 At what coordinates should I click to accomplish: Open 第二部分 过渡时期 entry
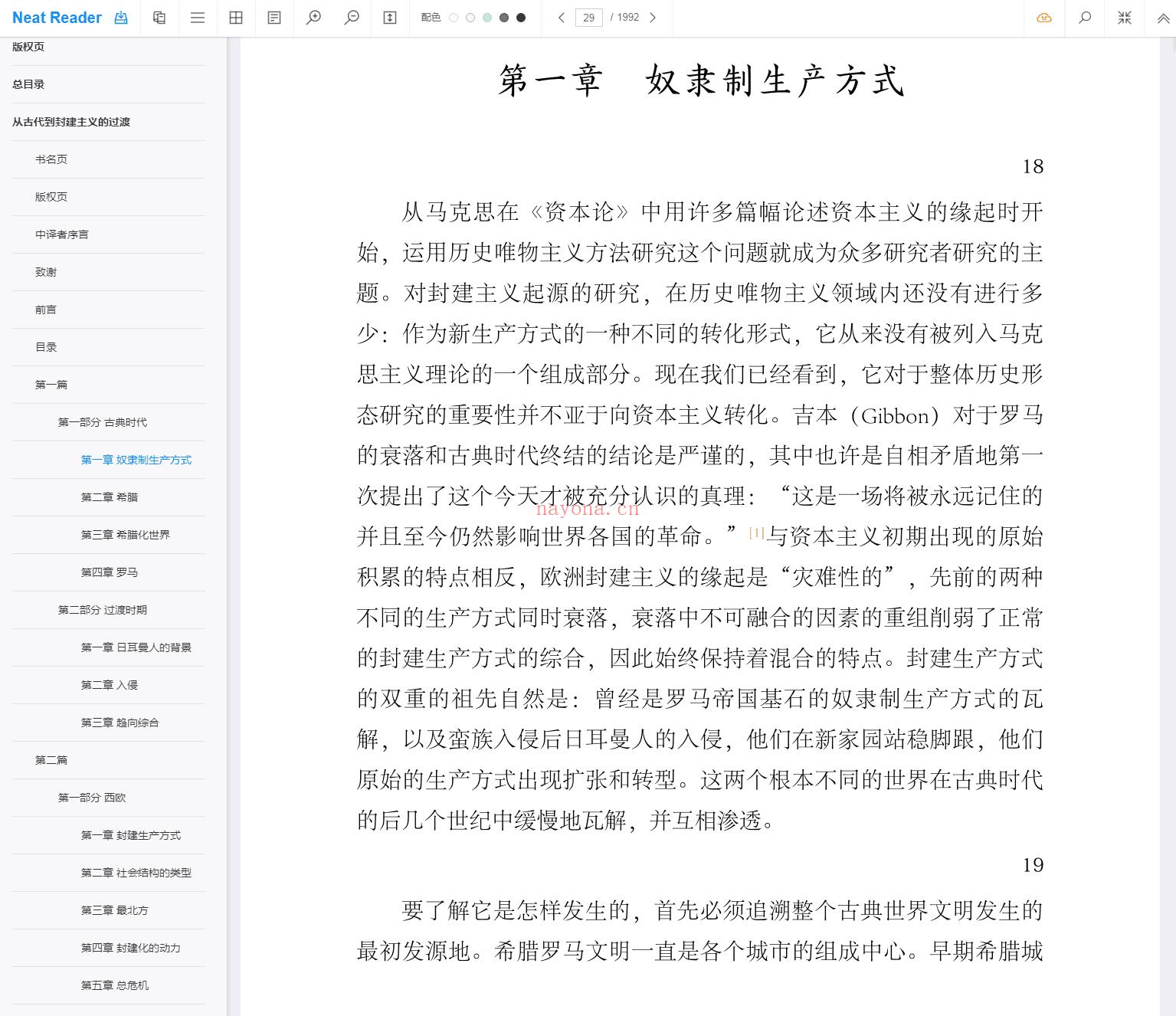coord(103,610)
